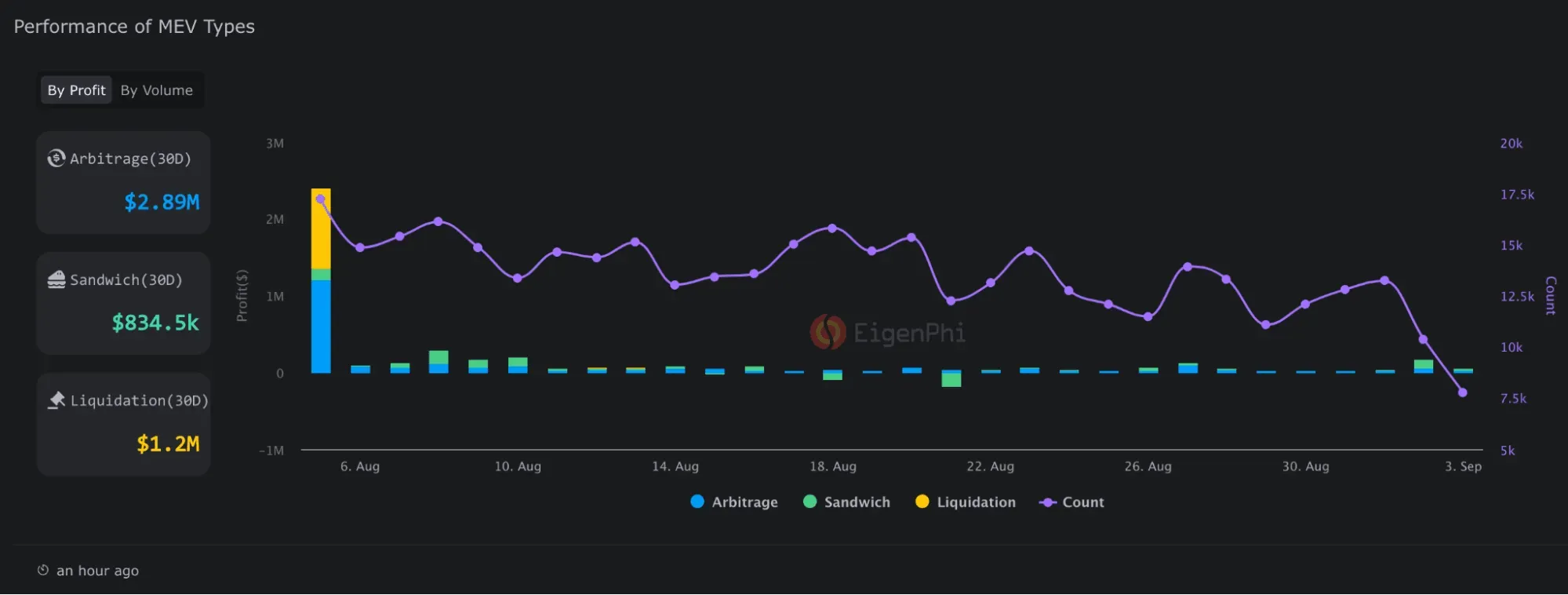Image resolution: width=1568 pixels, height=595 pixels.
Task: Click the Liquidation gavel icon
Action: (56, 400)
